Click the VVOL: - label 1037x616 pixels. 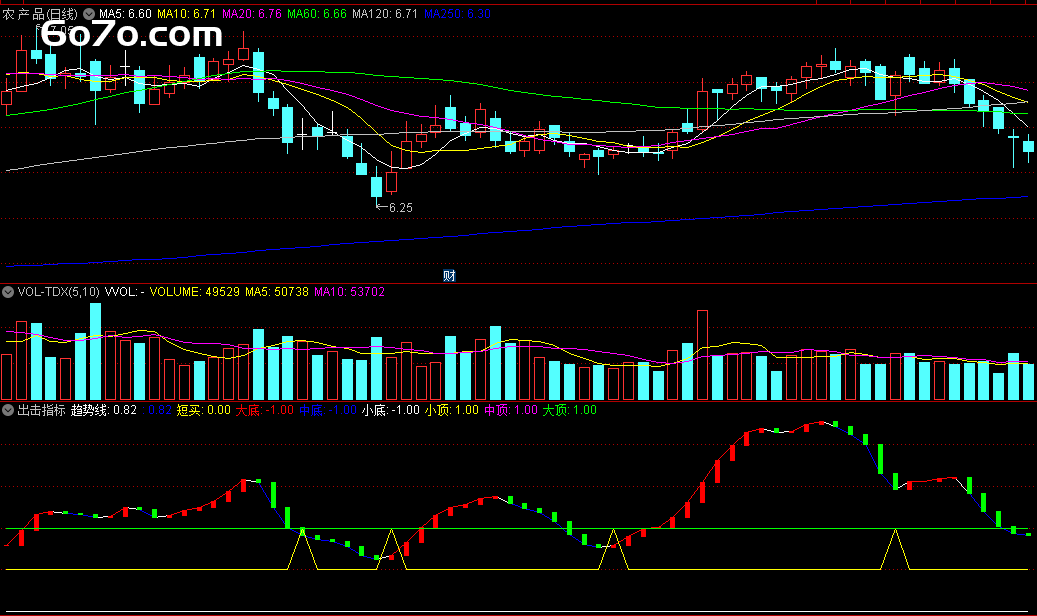coord(124,292)
